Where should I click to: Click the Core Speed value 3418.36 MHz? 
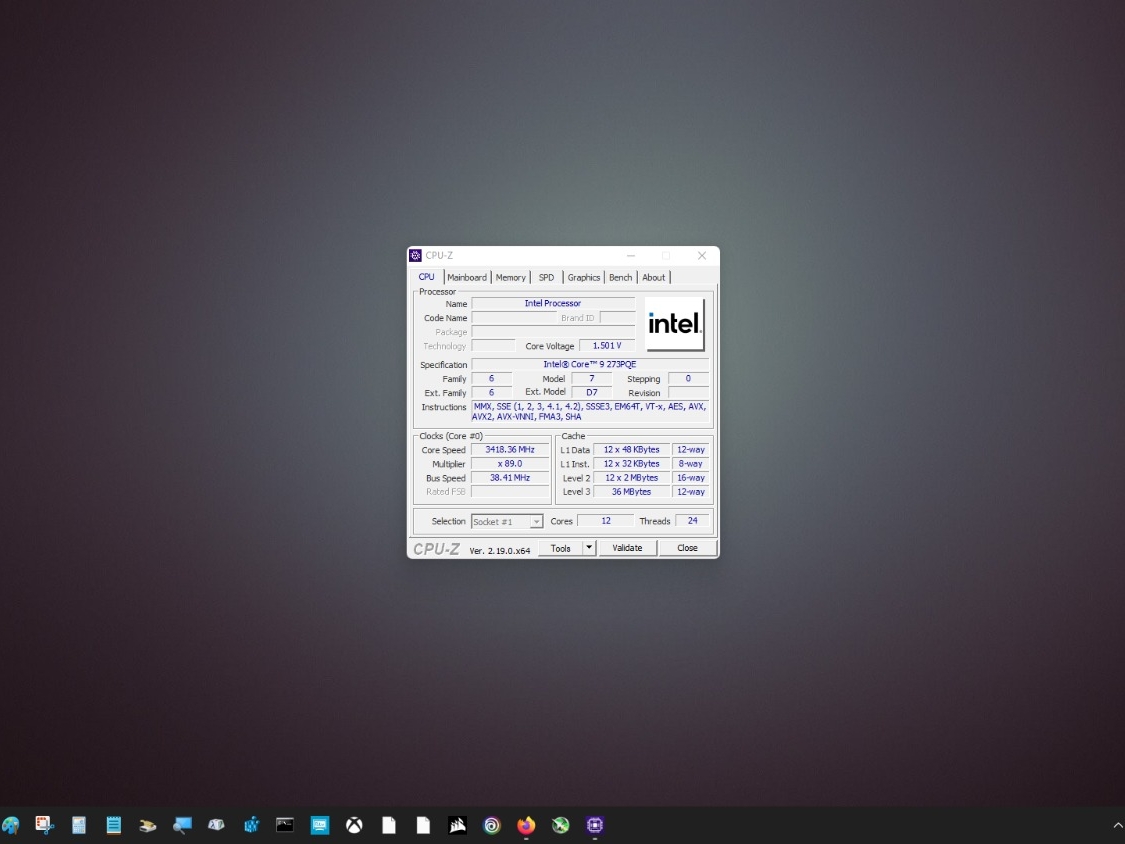point(510,450)
